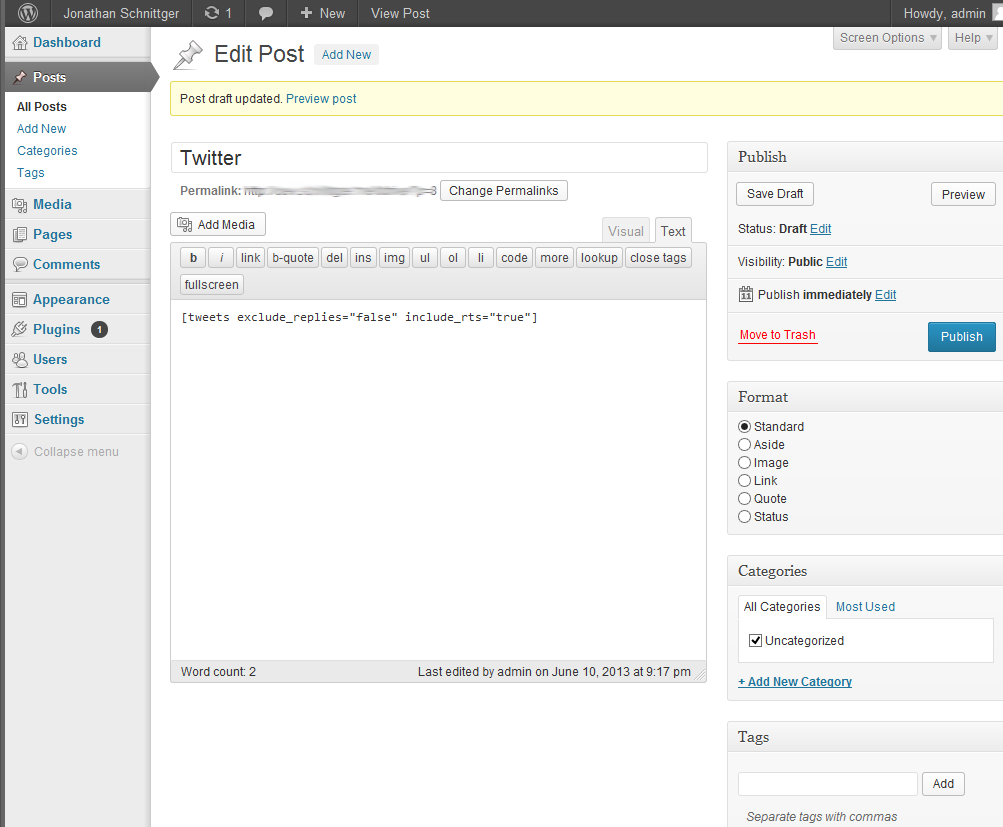The image size is (1003, 827).
Task: Click the Preview post link
Action: pyautogui.click(x=321, y=98)
